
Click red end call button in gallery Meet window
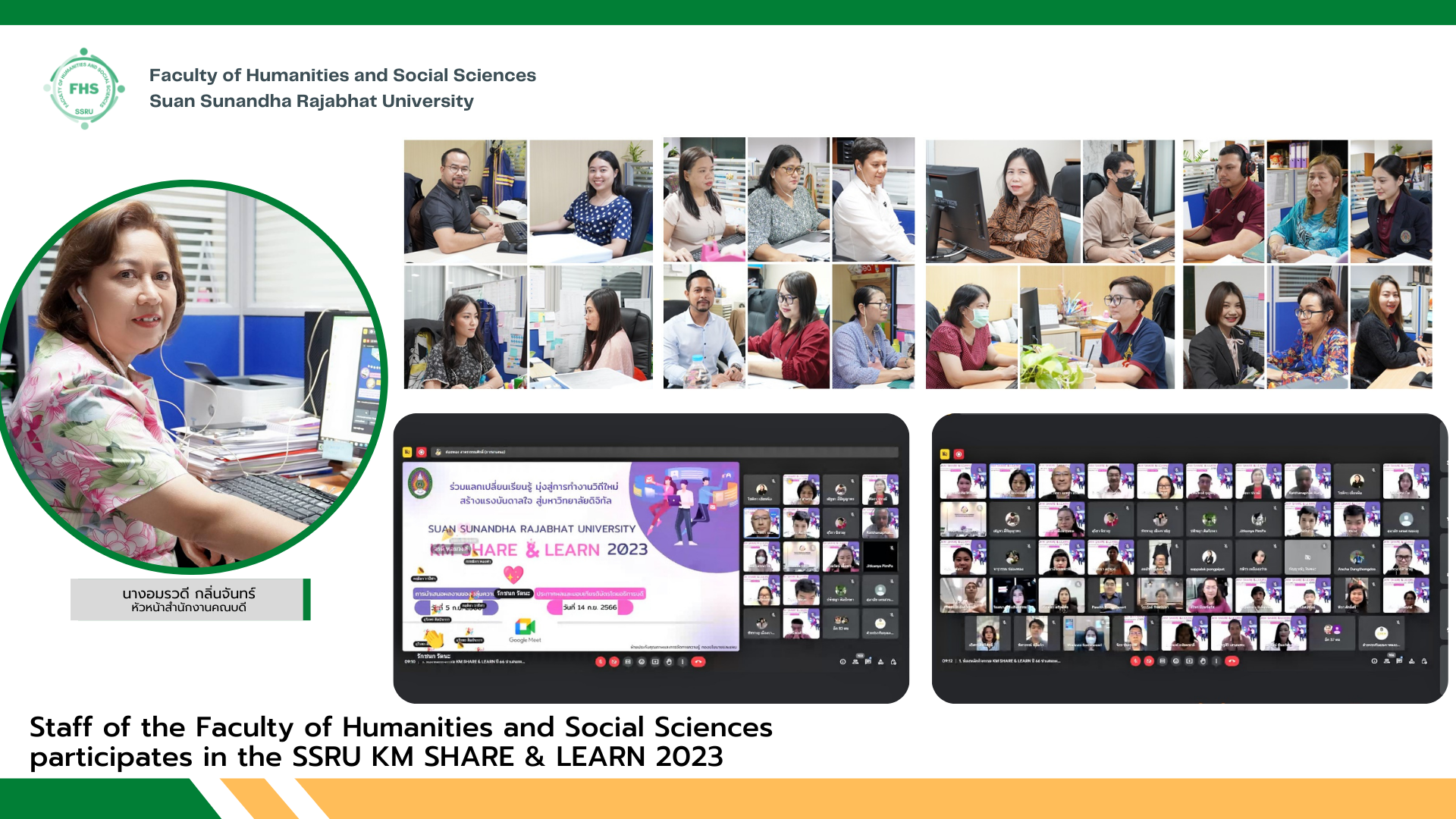1232,661
